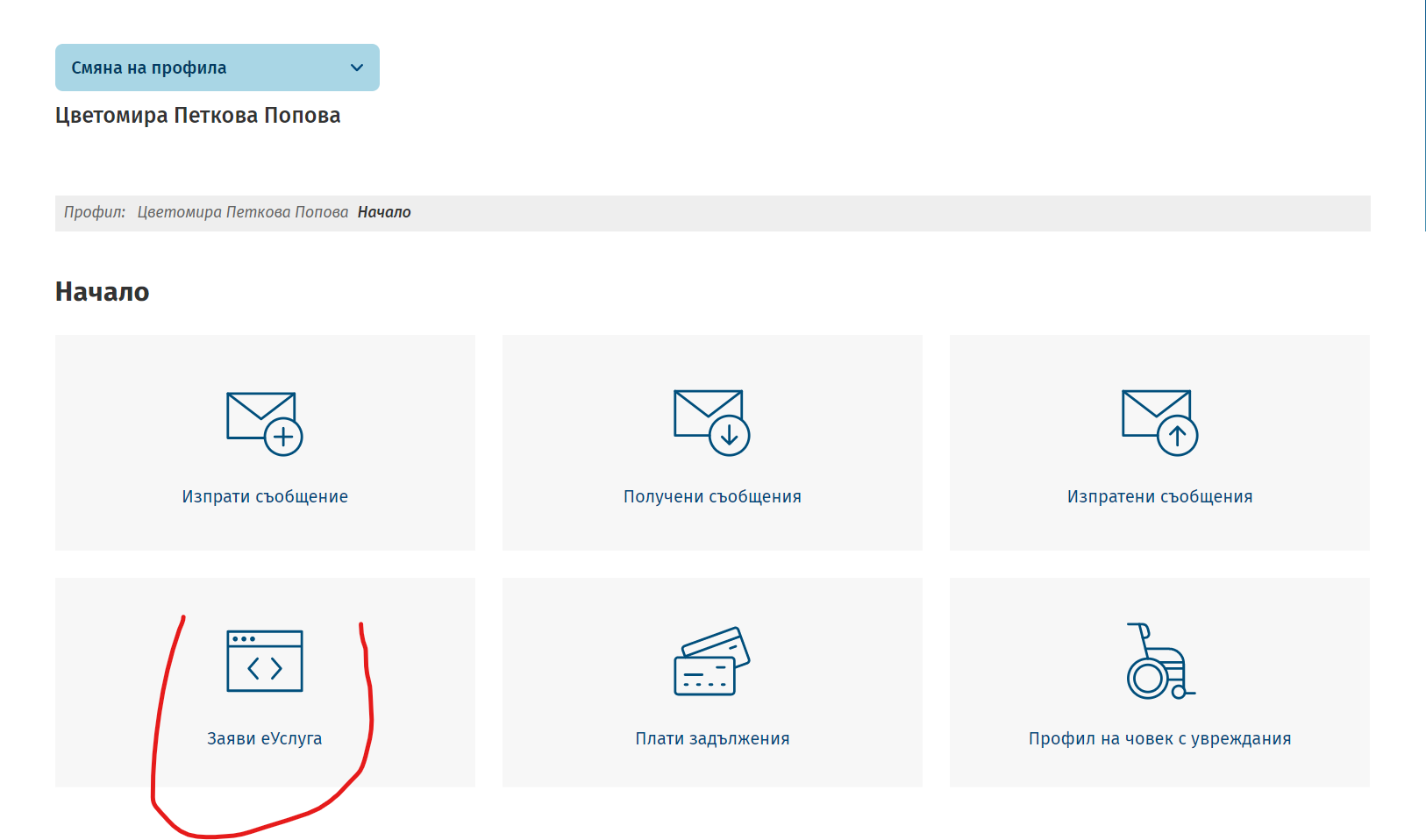Viewport: 1426px width, 840px height.
Task: Click the Профил: label in breadcrumb
Action: [x=95, y=212]
